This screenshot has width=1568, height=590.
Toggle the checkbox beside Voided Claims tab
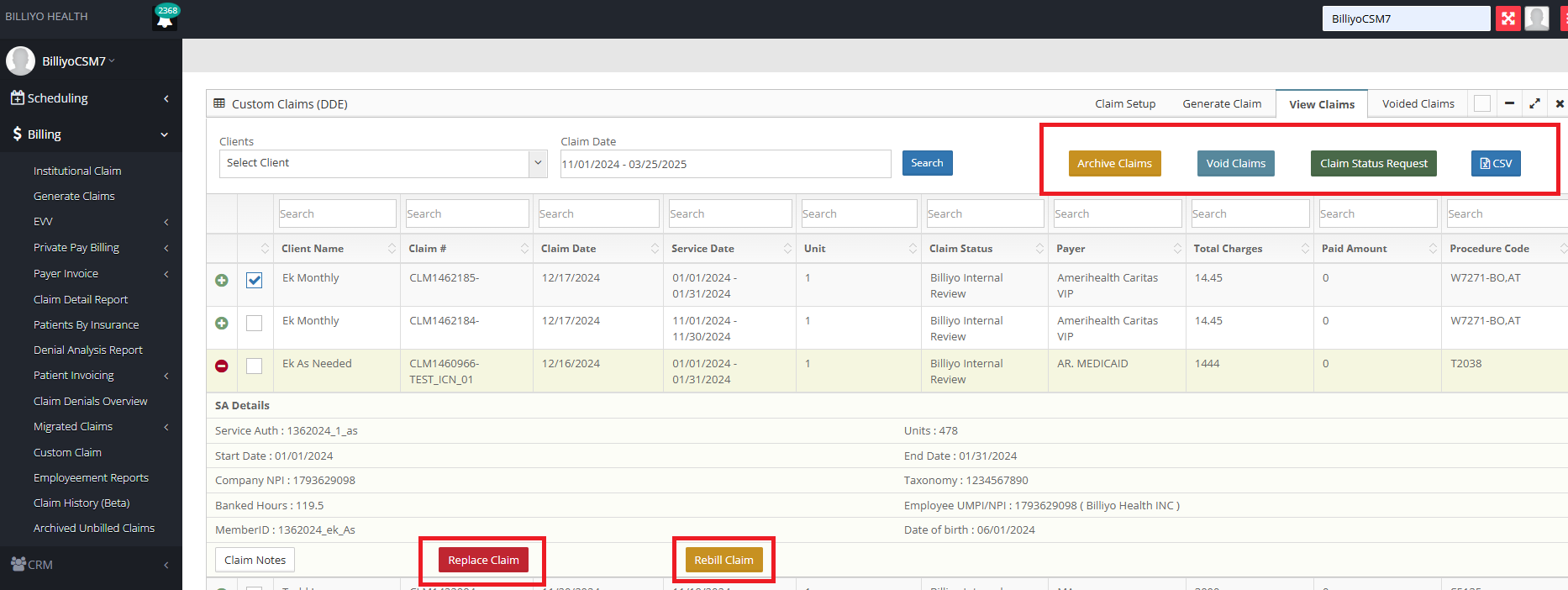tap(1482, 103)
